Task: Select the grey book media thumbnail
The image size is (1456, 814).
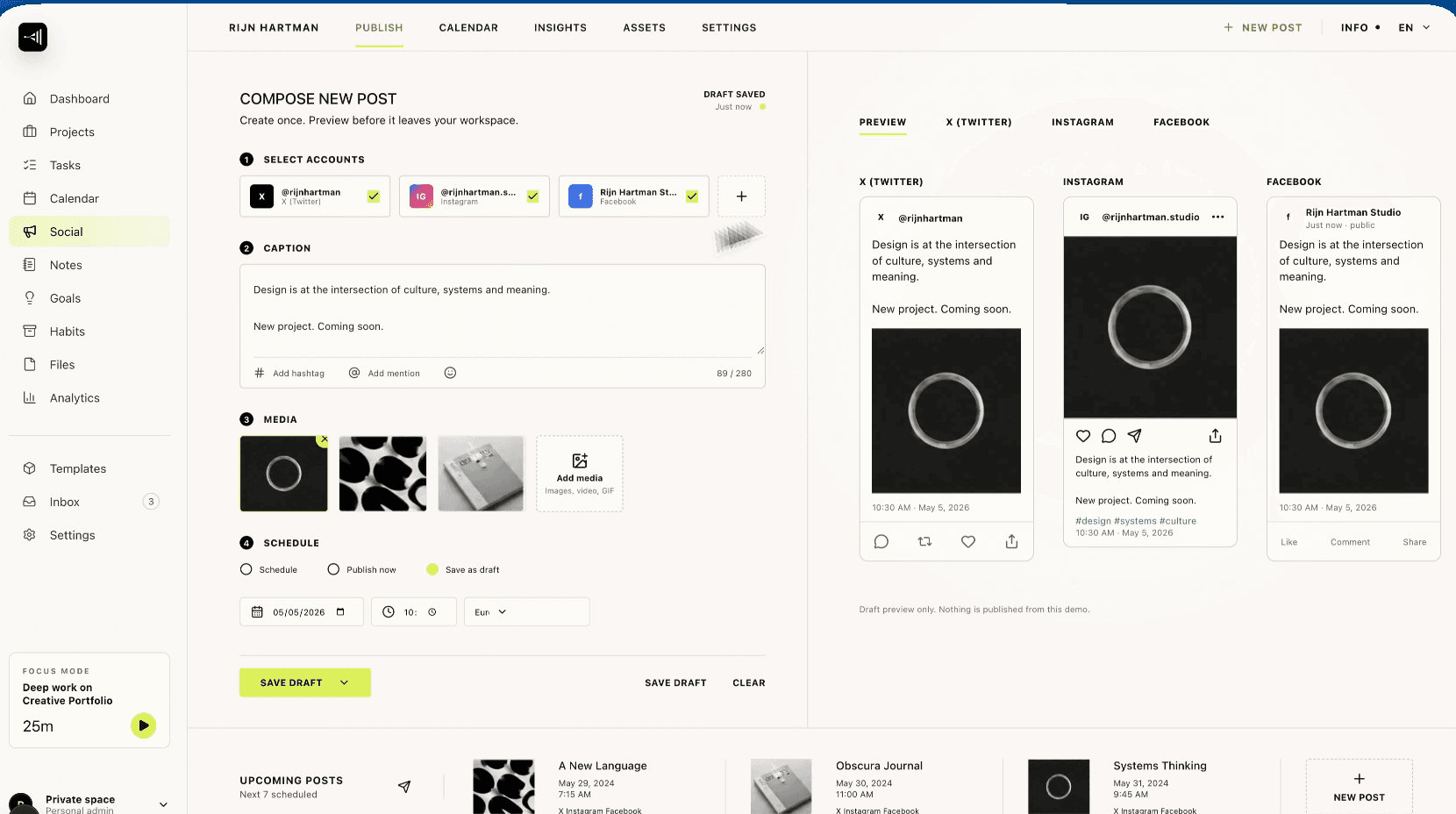Action: pyautogui.click(x=481, y=474)
